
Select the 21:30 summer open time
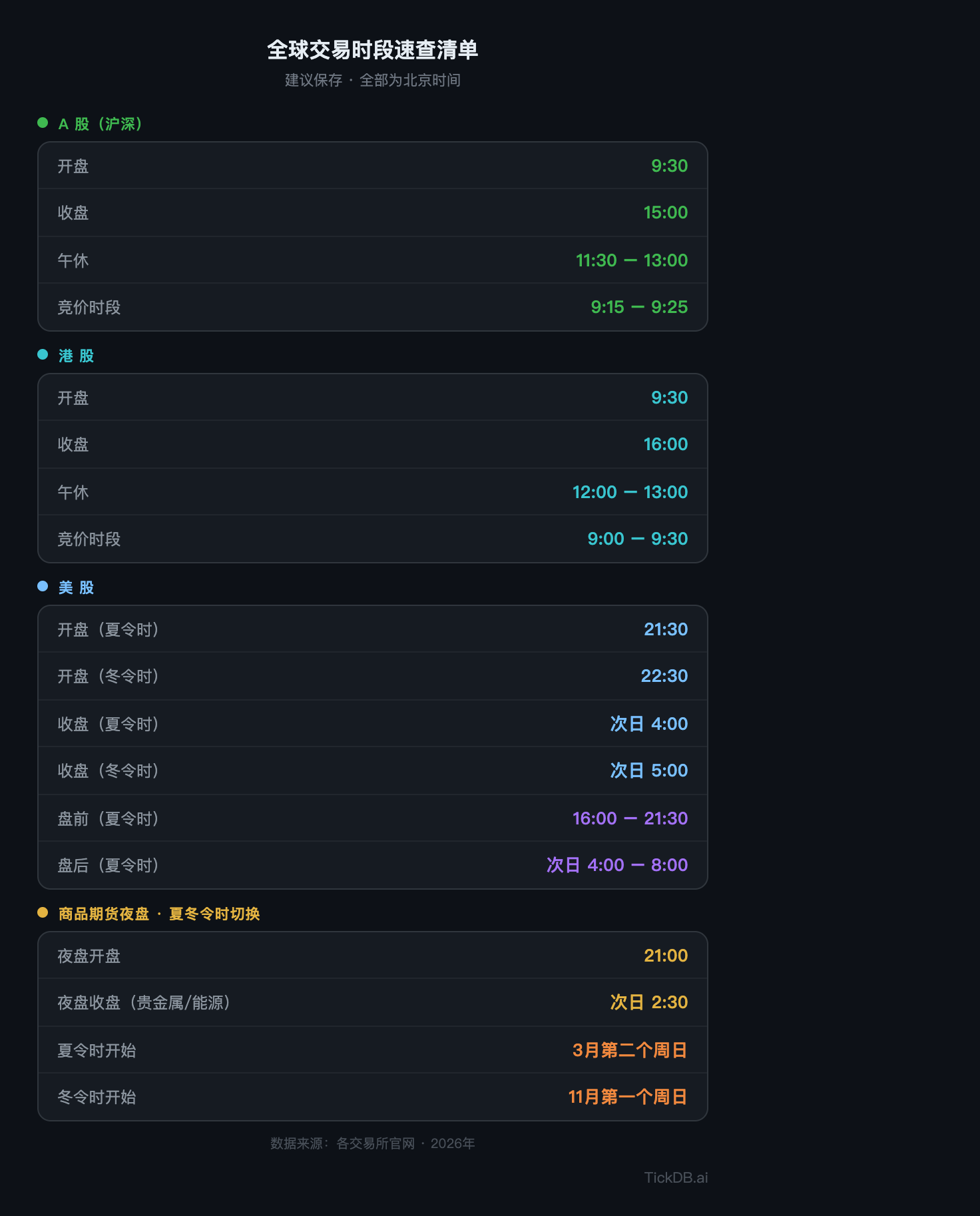click(666, 629)
